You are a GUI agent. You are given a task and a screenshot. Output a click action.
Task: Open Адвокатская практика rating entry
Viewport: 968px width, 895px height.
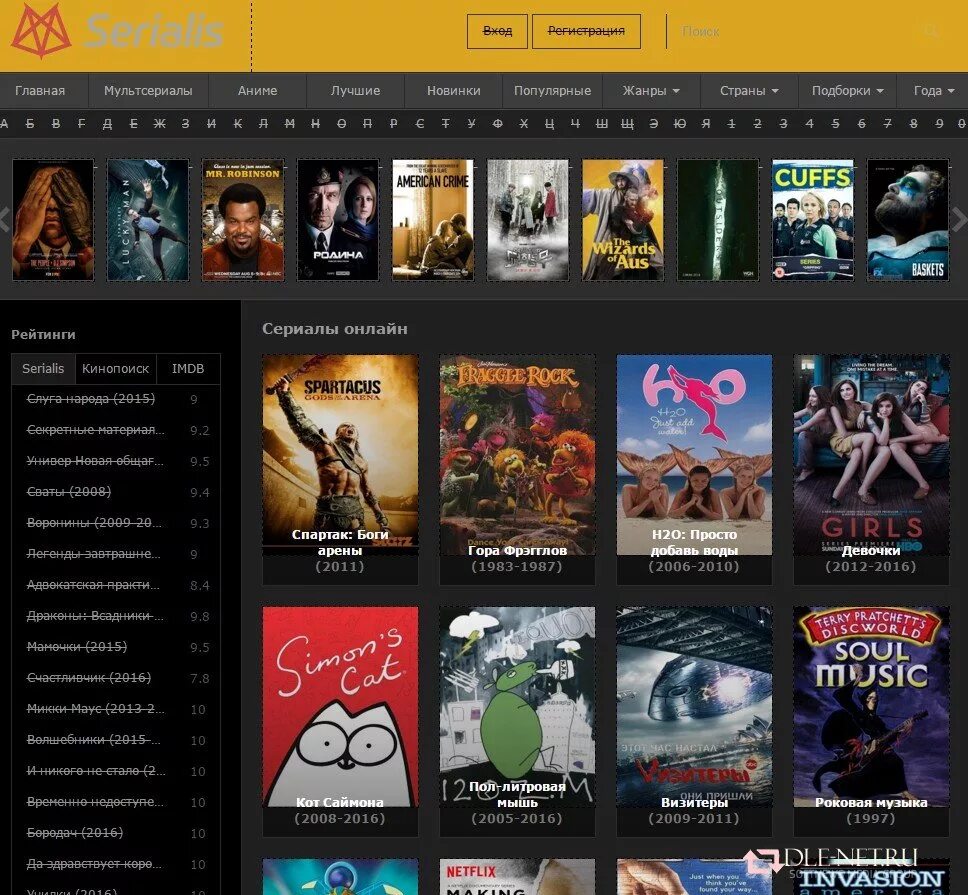(93, 585)
